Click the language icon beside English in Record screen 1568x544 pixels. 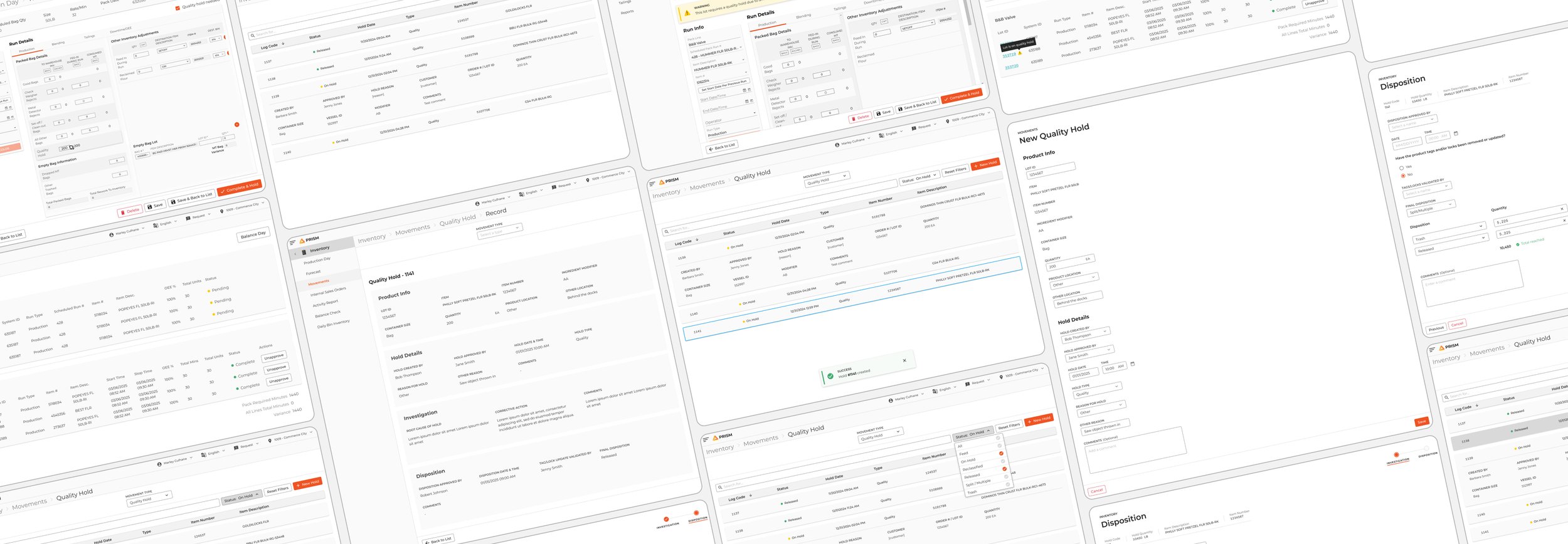pos(521,194)
